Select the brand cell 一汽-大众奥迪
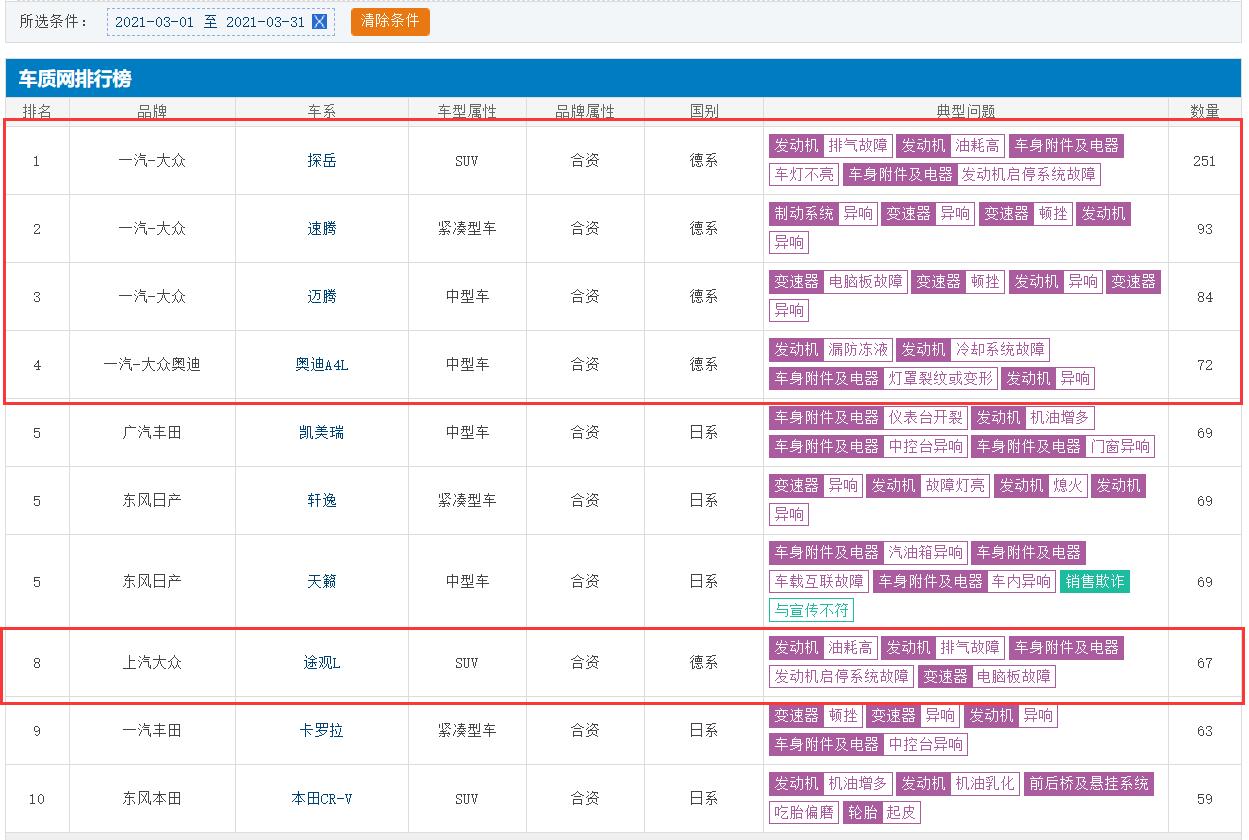 click(152, 365)
